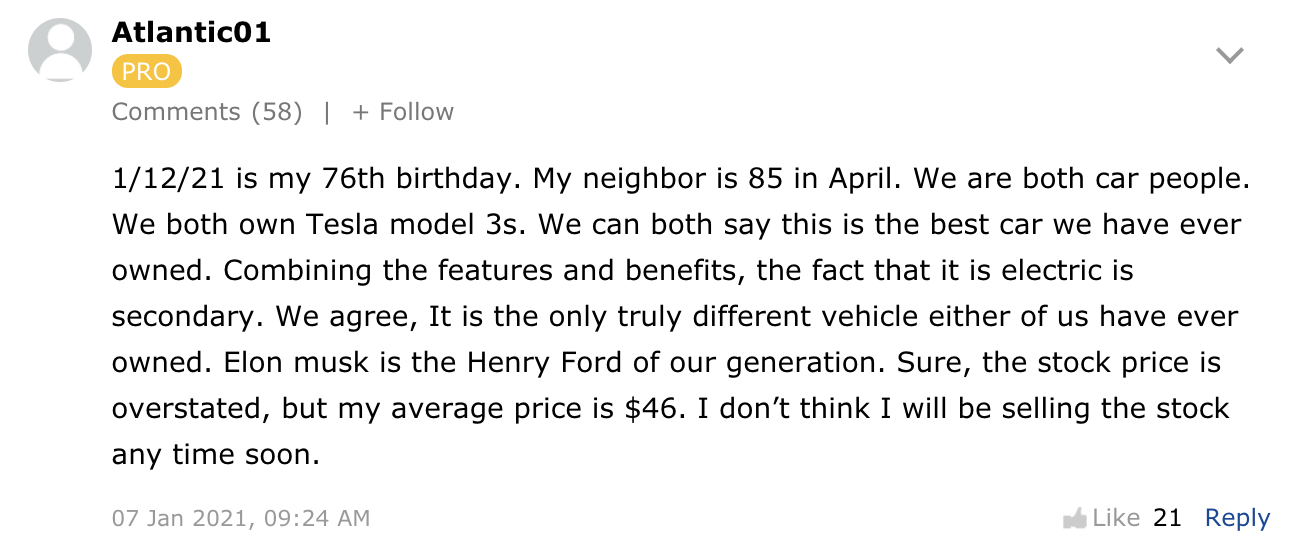This screenshot has height=544, width=1290.
Task: View Atlantic01's Comments (58)
Action: [x=207, y=112]
